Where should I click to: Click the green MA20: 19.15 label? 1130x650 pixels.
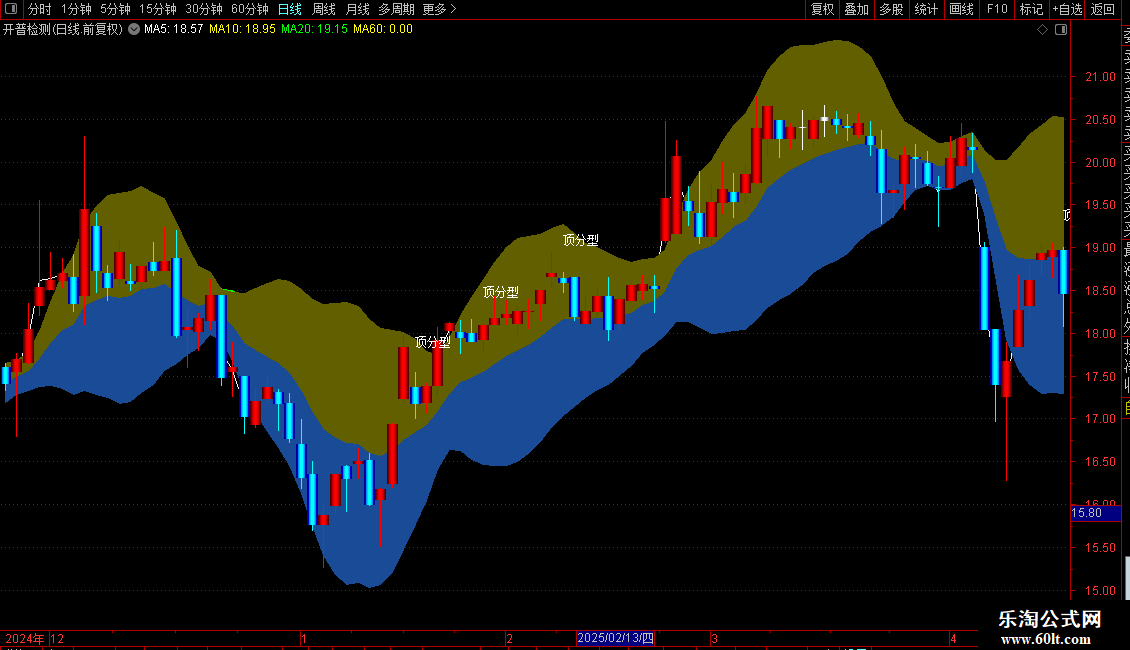(x=314, y=30)
